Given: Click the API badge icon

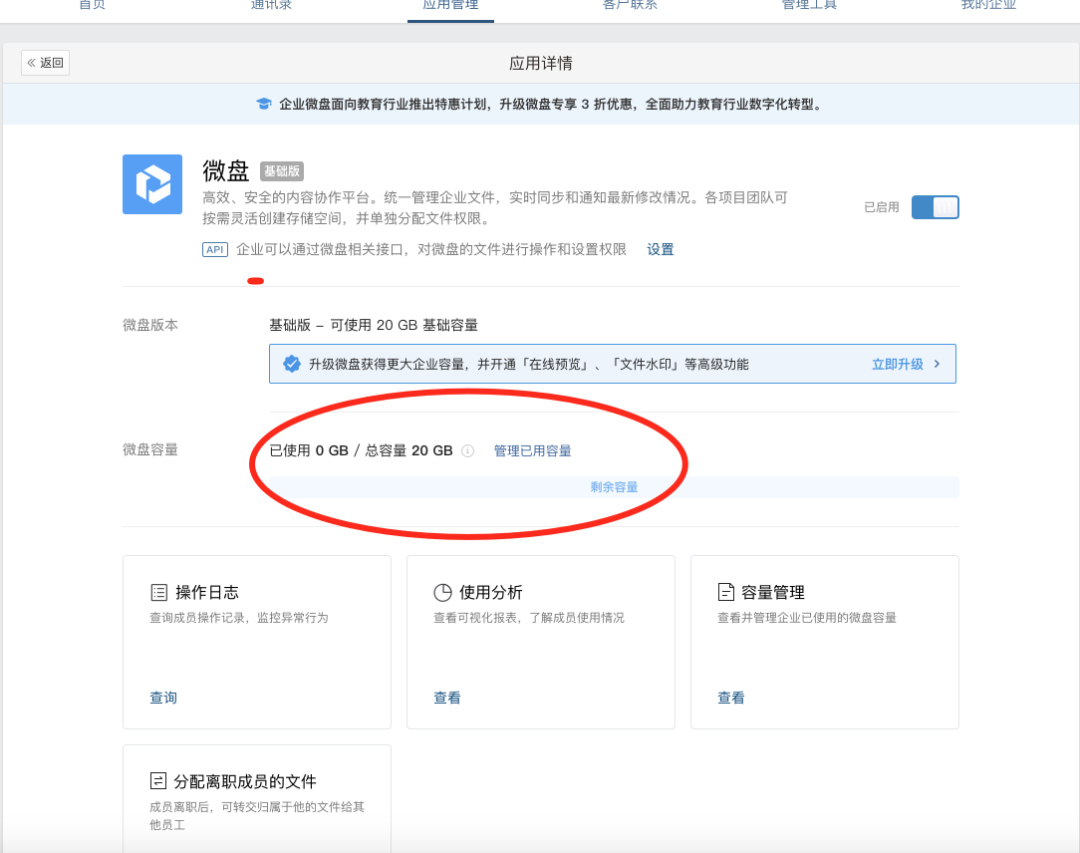Looking at the screenshot, I should coord(215,249).
